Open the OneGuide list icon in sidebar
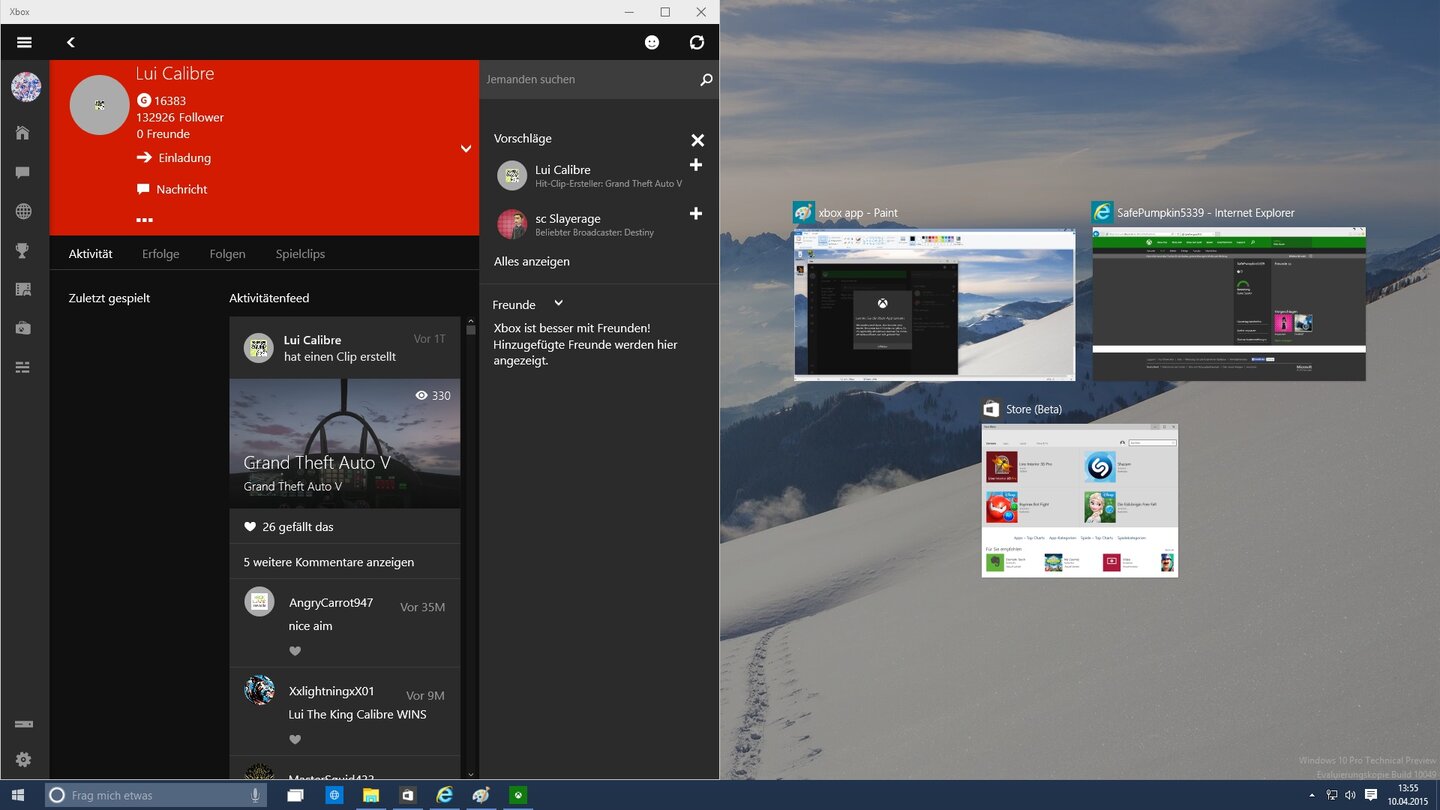 (23, 367)
